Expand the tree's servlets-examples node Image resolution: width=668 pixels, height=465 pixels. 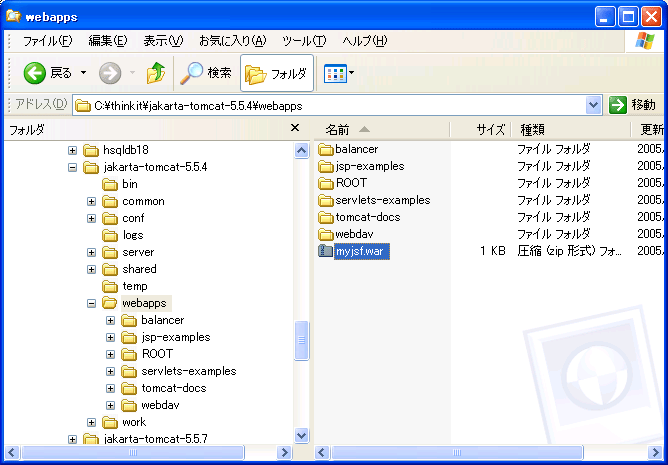110,372
